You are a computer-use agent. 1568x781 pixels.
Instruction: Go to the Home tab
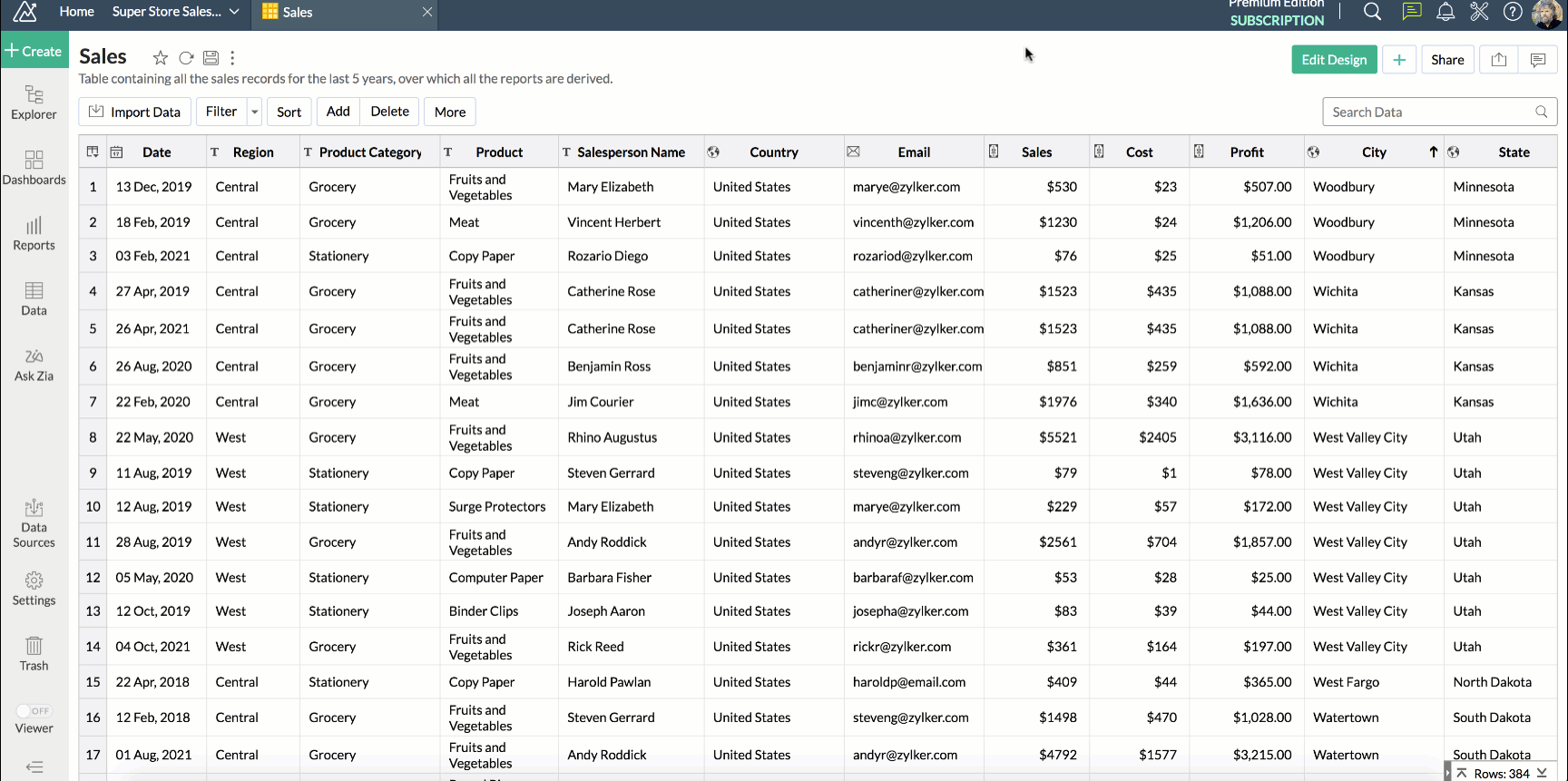point(76,12)
